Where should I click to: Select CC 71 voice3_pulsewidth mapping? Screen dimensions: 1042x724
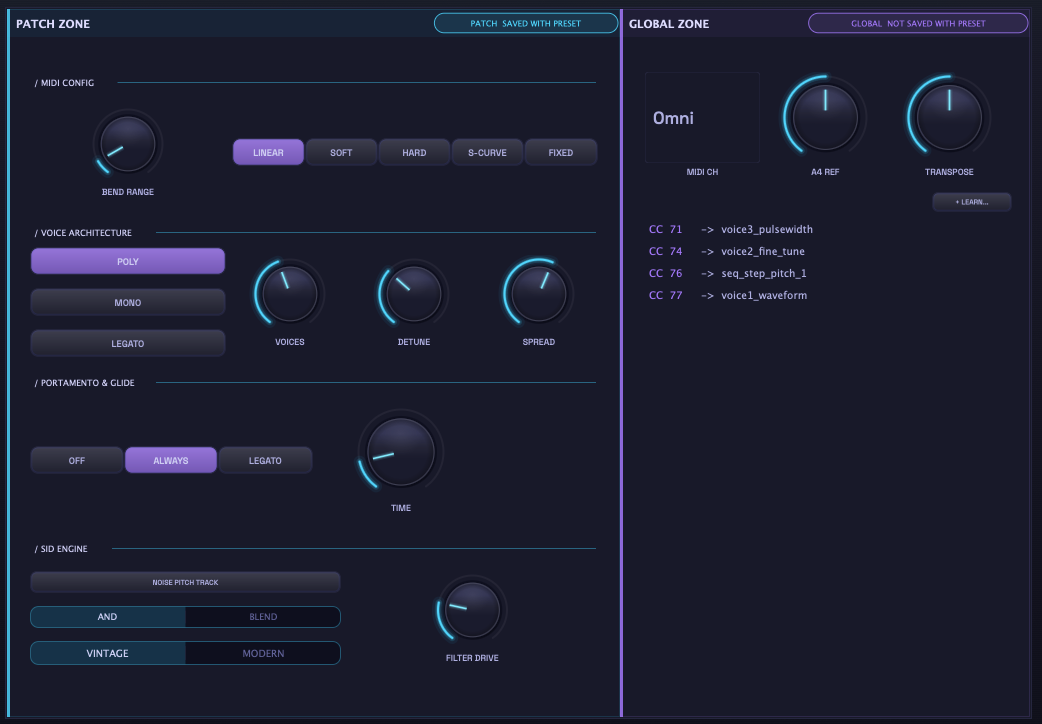pos(731,229)
